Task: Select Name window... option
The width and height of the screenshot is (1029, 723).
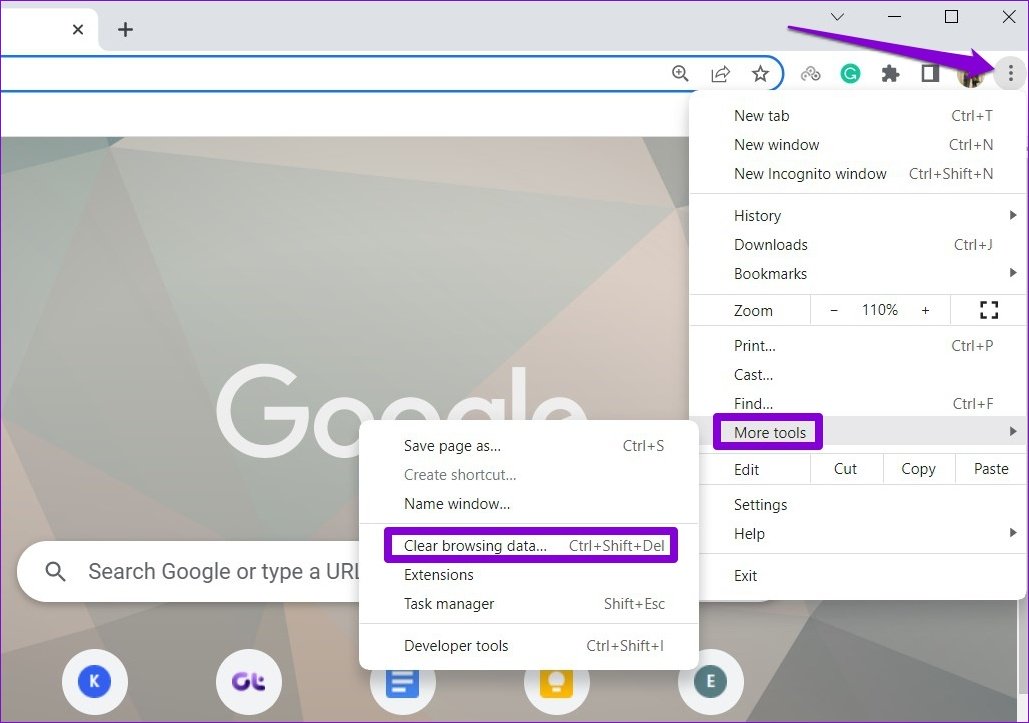Action: point(529,503)
